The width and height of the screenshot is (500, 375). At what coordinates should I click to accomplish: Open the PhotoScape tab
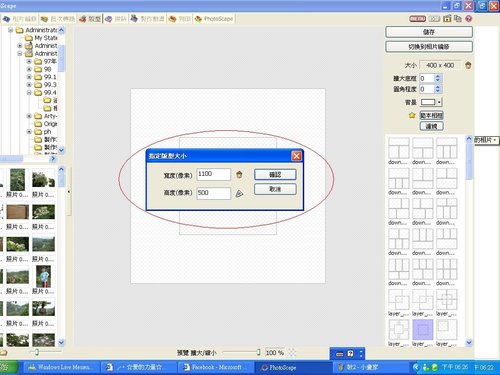pyautogui.click(x=214, y=19)
